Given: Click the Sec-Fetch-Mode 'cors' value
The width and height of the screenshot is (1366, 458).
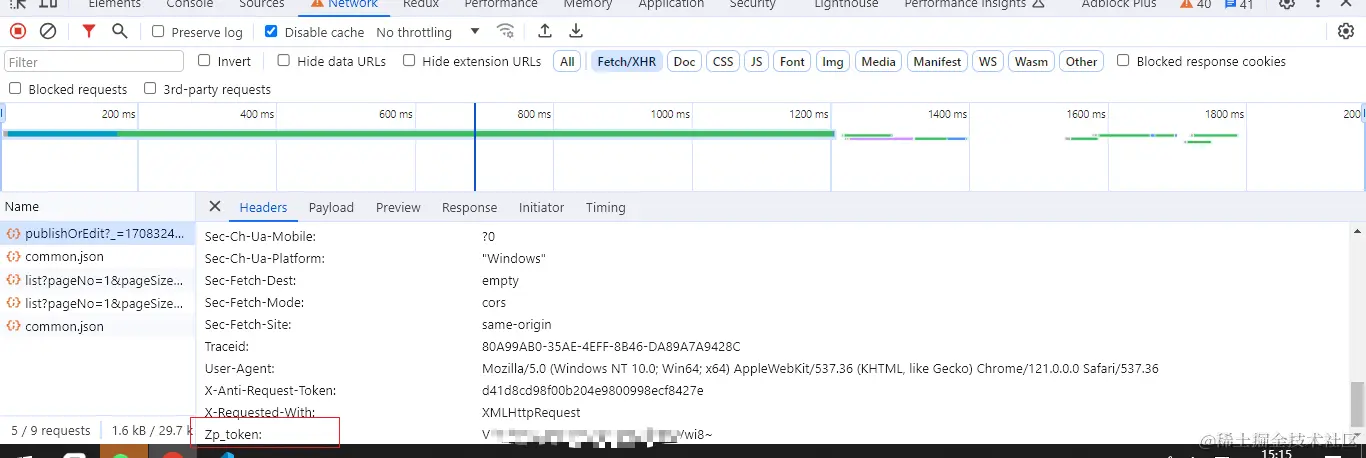Looking at the screenshot, I should 494,302.
